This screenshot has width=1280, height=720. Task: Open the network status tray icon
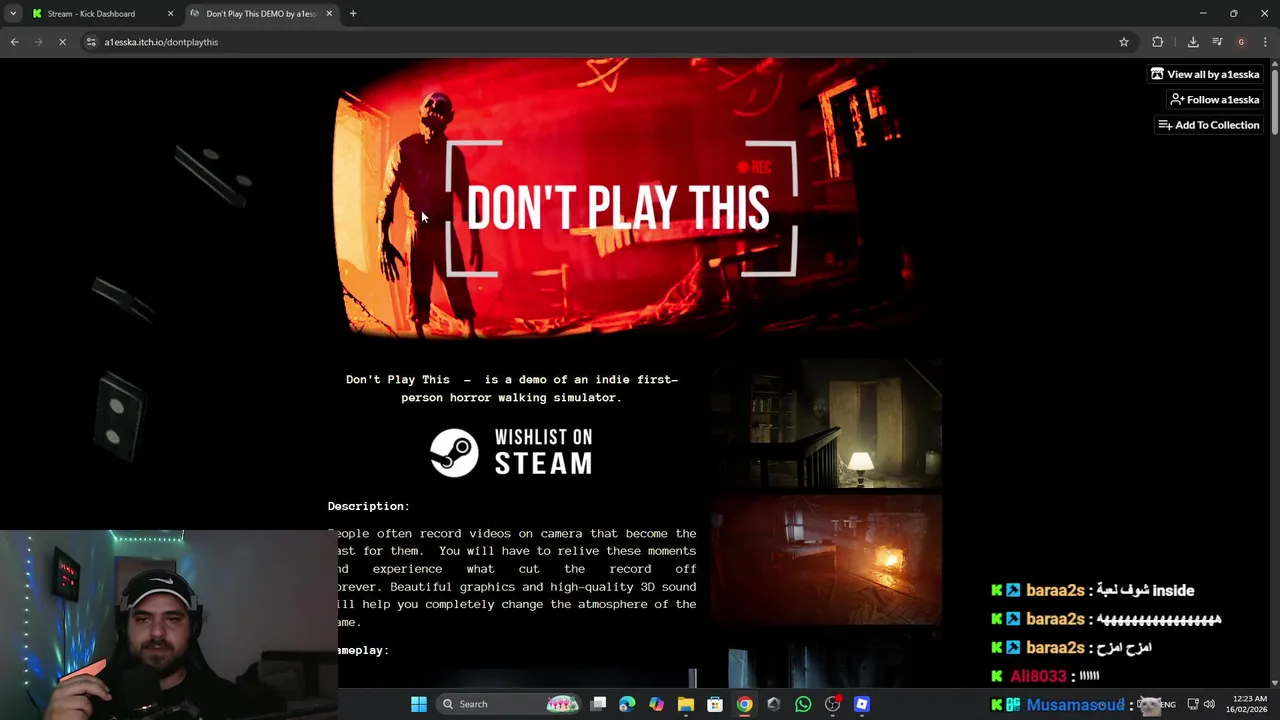1193,704
